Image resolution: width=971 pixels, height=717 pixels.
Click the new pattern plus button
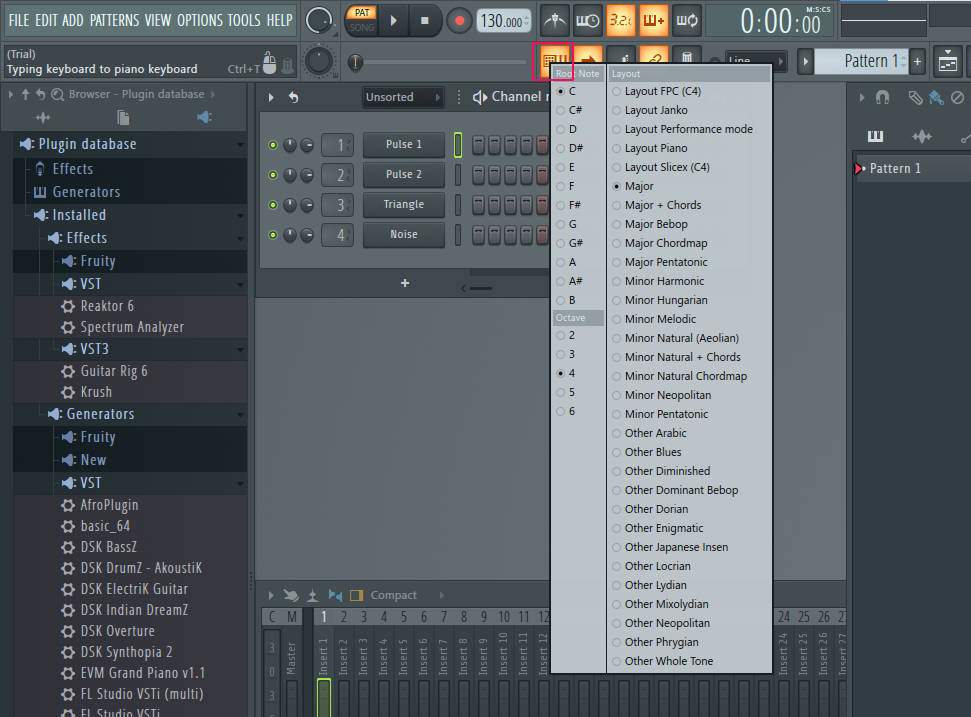click(x=918, y=61)
